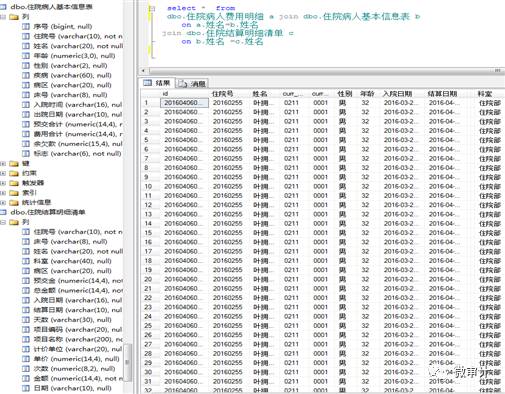This screenshot has width=505, height=394.
Task: Switch to the 消息 tab
Action: pyautogui.click(x=192, y=84)
